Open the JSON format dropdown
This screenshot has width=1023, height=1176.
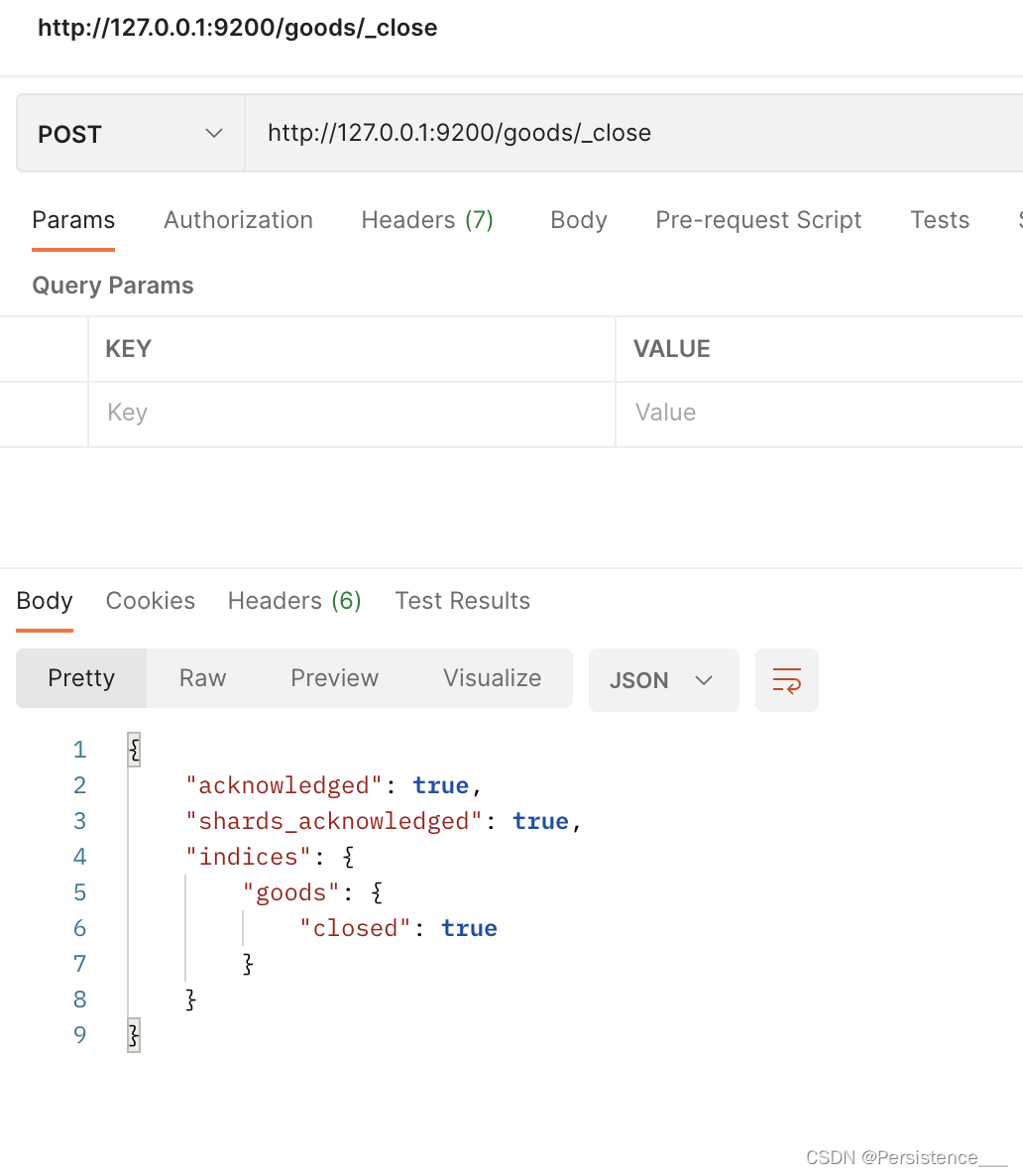pos(663,680)
